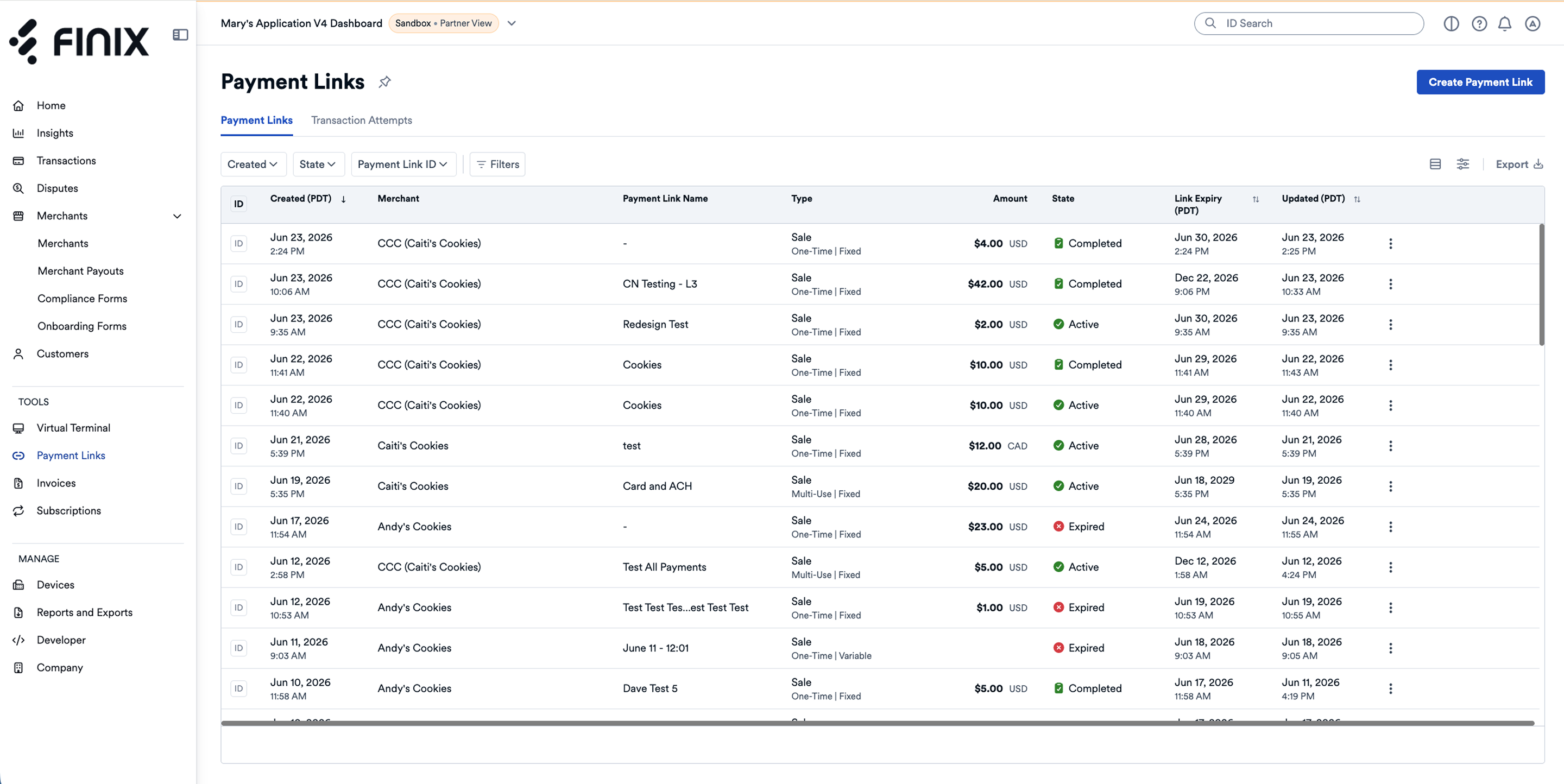Export the payment links table

1519,165
